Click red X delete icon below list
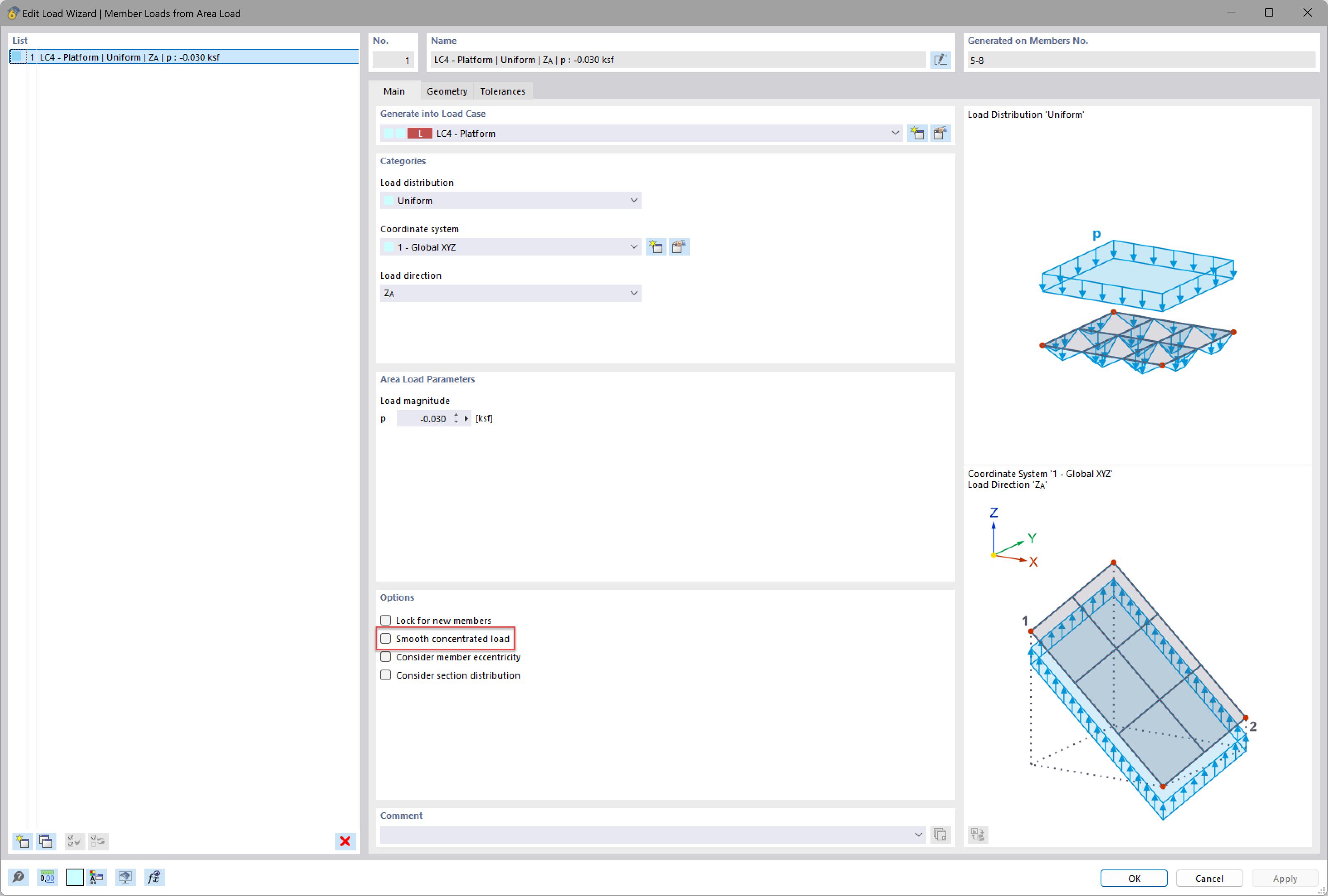Viewport: 1328px width, 896px height. click(345, 841)
